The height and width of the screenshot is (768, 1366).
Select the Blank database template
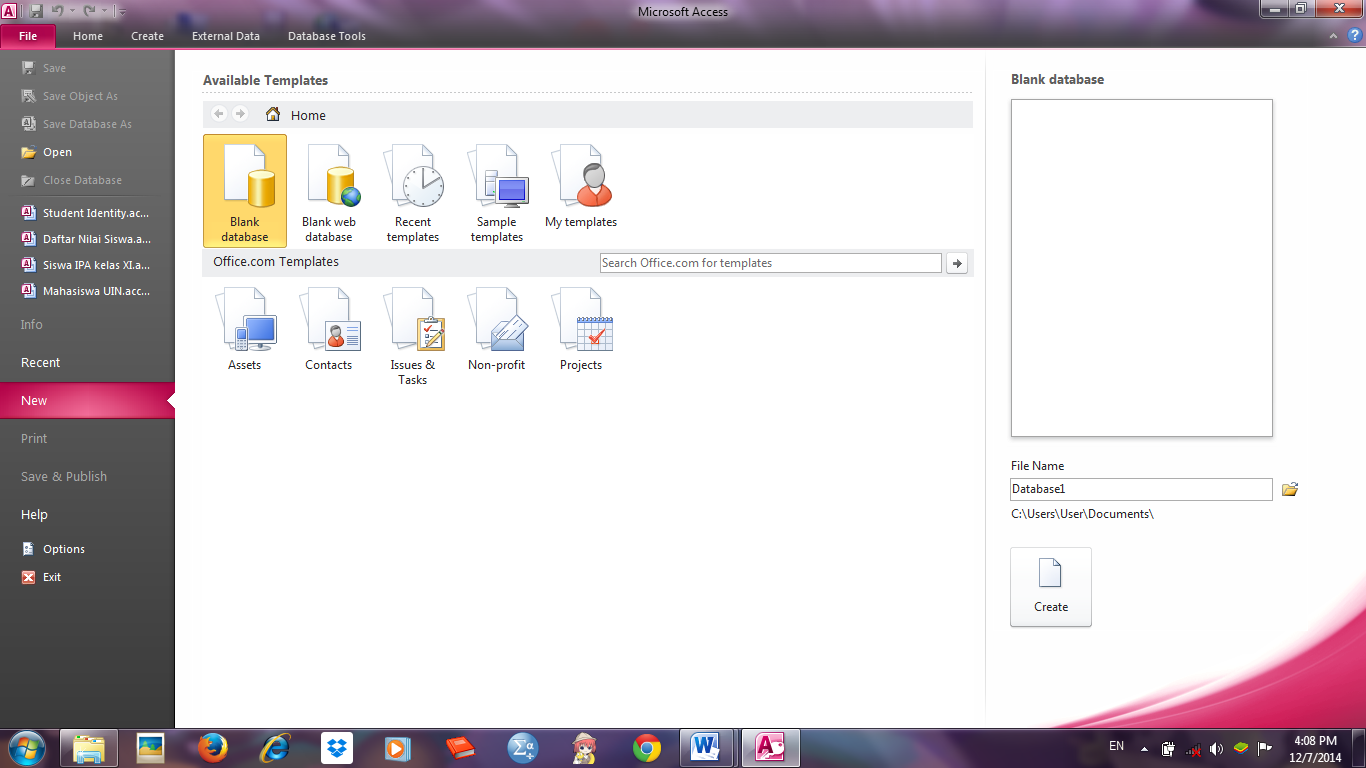point(245,191)
